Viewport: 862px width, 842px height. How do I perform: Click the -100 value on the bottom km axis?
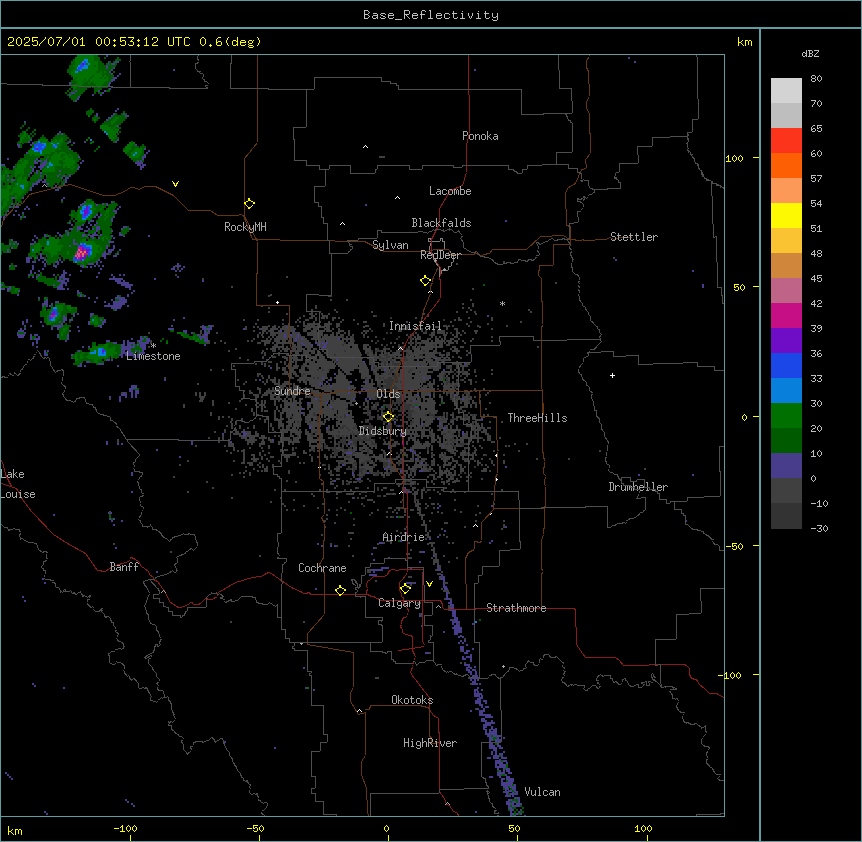[125, 828]
